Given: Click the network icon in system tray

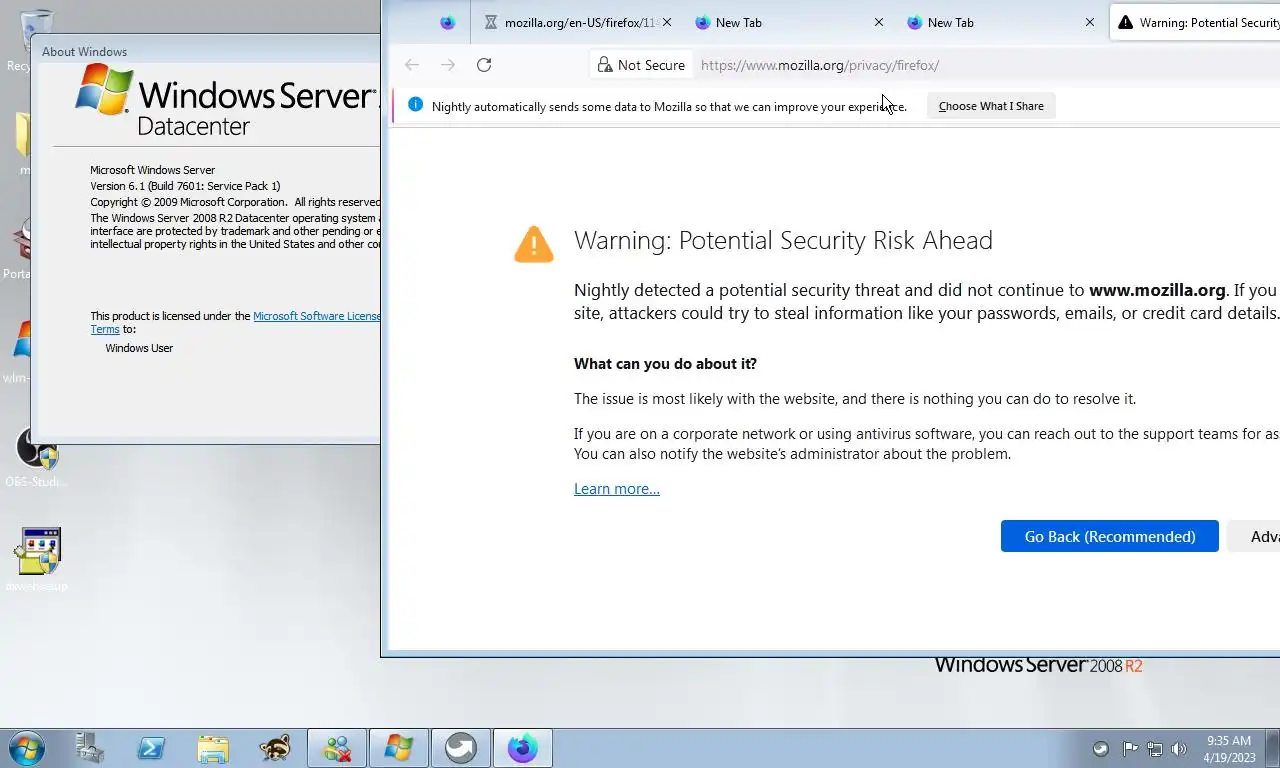Looking at the screenshot, I should (1155, 748).
